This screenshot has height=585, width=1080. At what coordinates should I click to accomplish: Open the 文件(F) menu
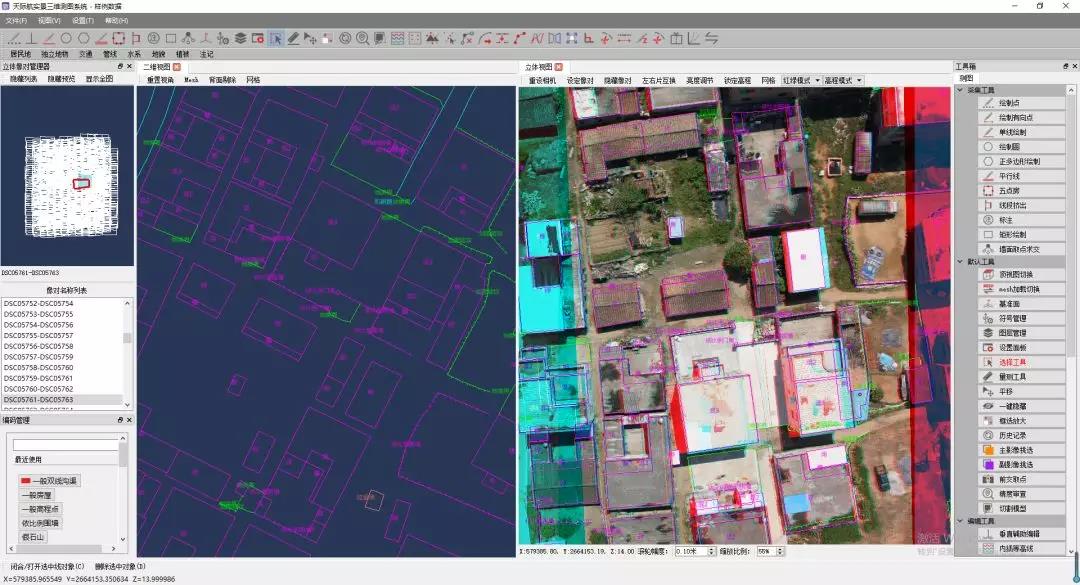15,20
